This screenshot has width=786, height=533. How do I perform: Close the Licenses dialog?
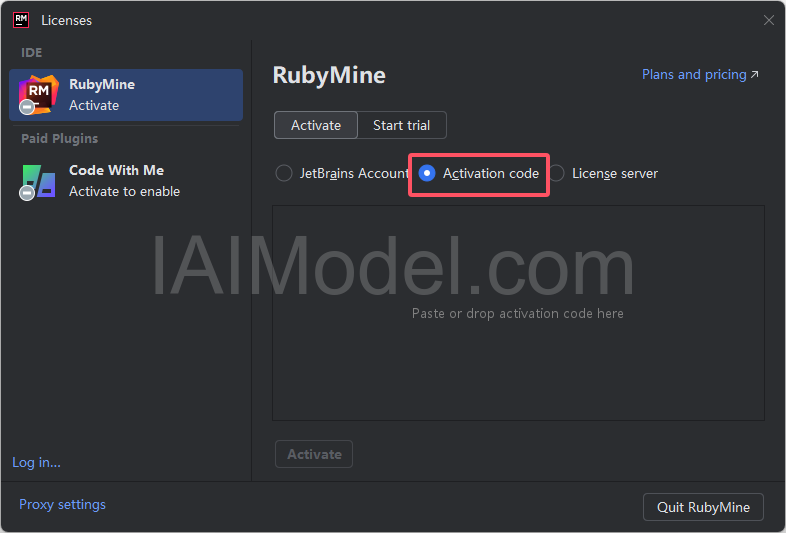pos(768,20)
